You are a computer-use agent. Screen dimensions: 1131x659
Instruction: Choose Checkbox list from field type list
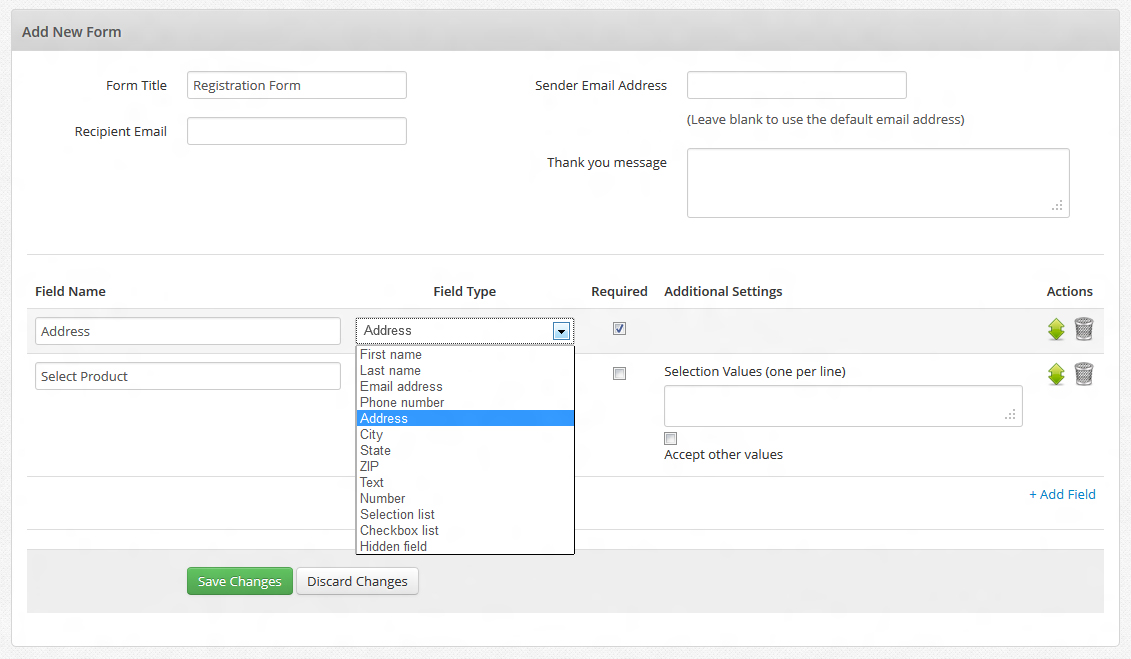[465, 531]
